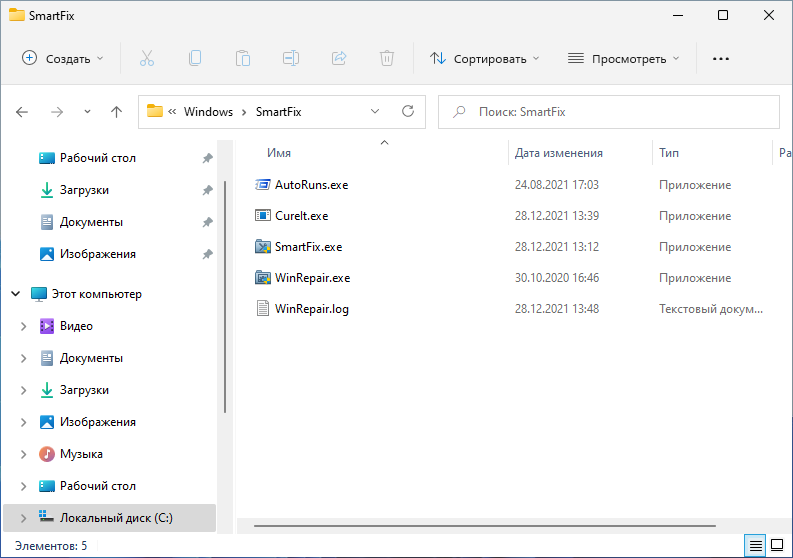
Task: Click the Текстовый докум... type cell
Action: click(711, 309)
